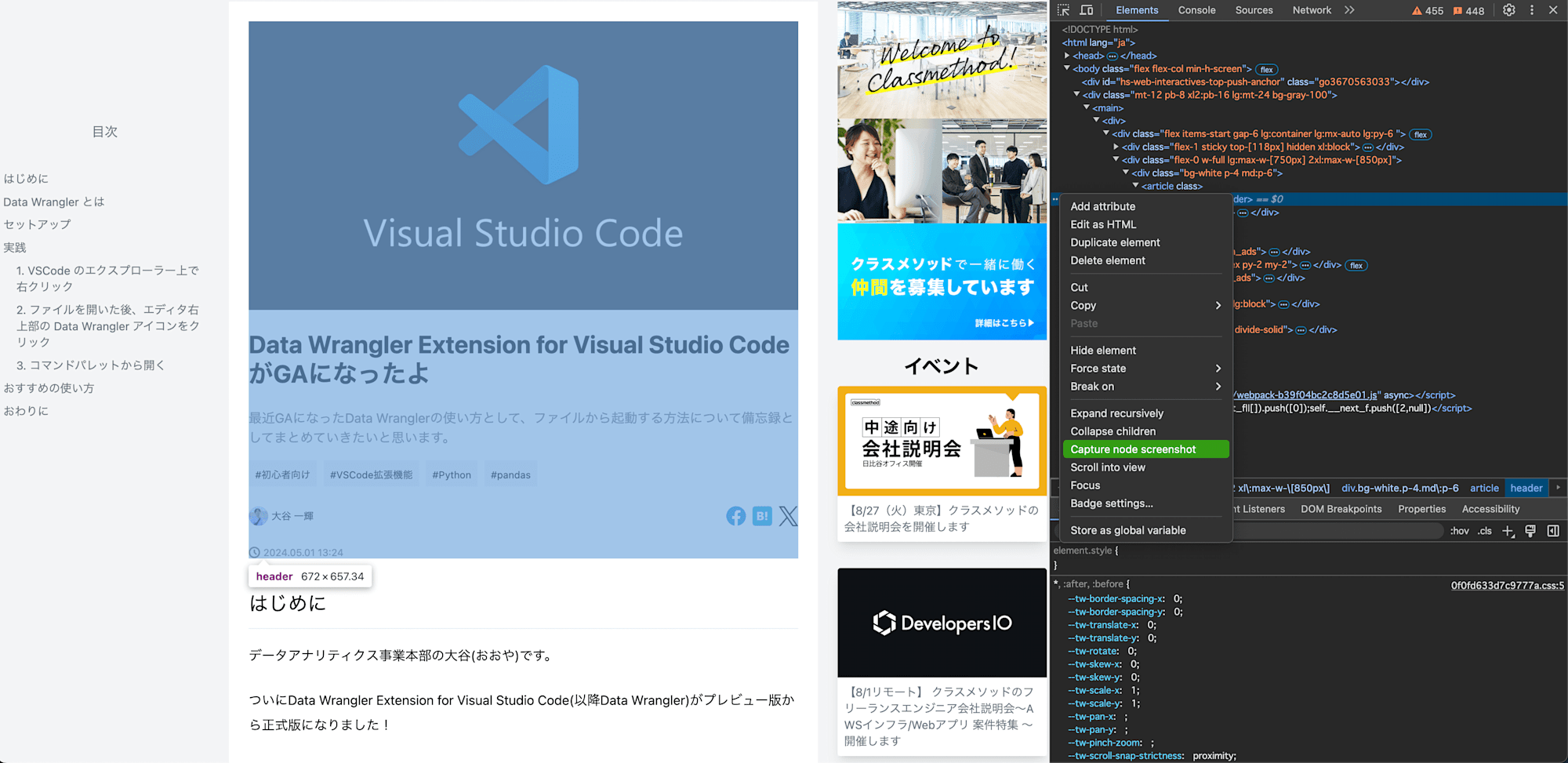Collapse the flex-0 w-full div triangle
The image size is (1568, 763).
point(1116,160)
